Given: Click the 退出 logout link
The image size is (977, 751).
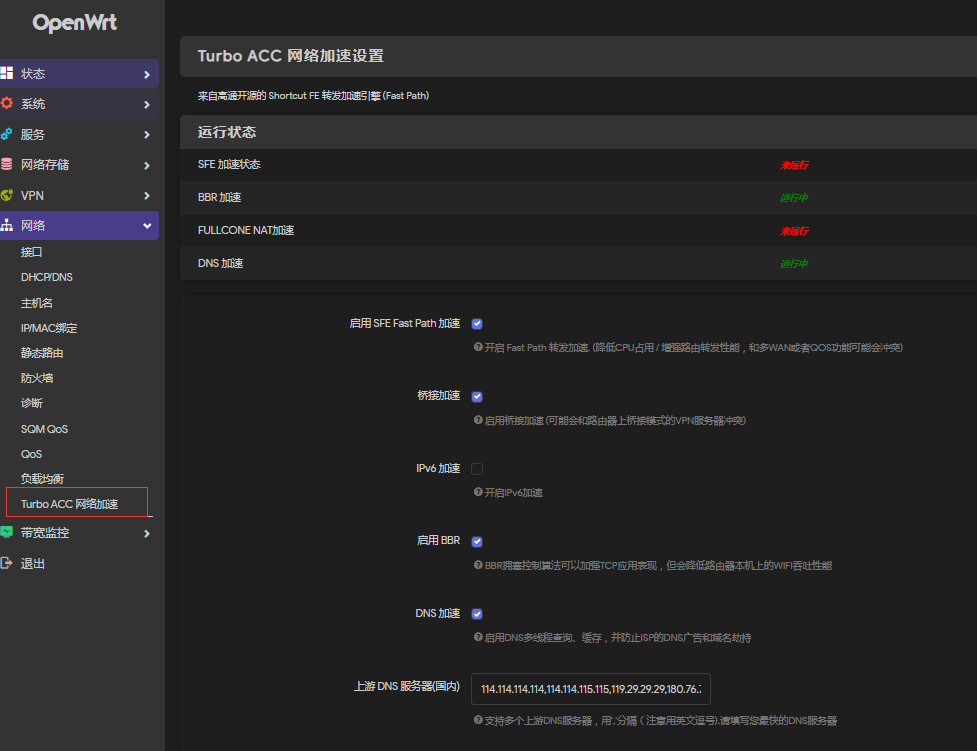Looking at the screenshot, I should pyautogui.click(x=33, y=563).
